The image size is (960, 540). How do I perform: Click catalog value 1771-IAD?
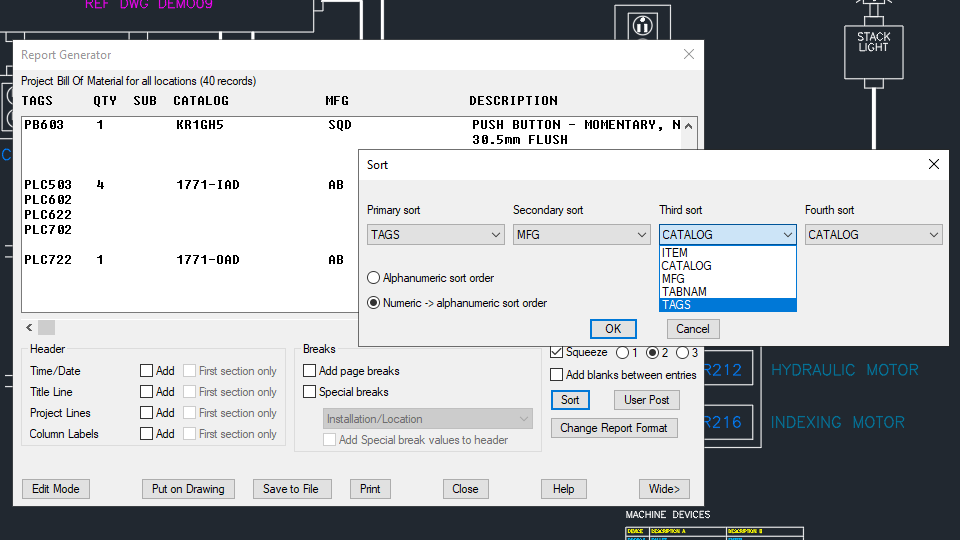pyautogui.click(x=208, y=184)
